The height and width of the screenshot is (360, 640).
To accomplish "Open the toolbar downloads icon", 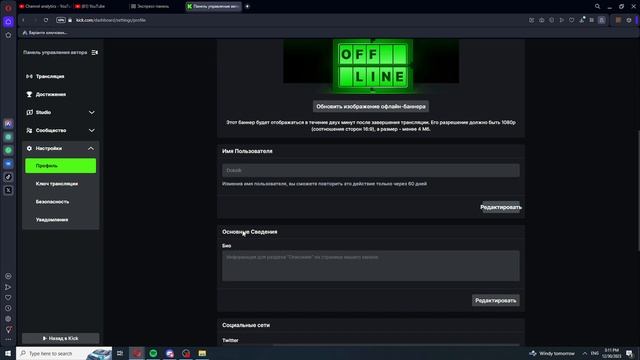I will [x=582, y=20].
